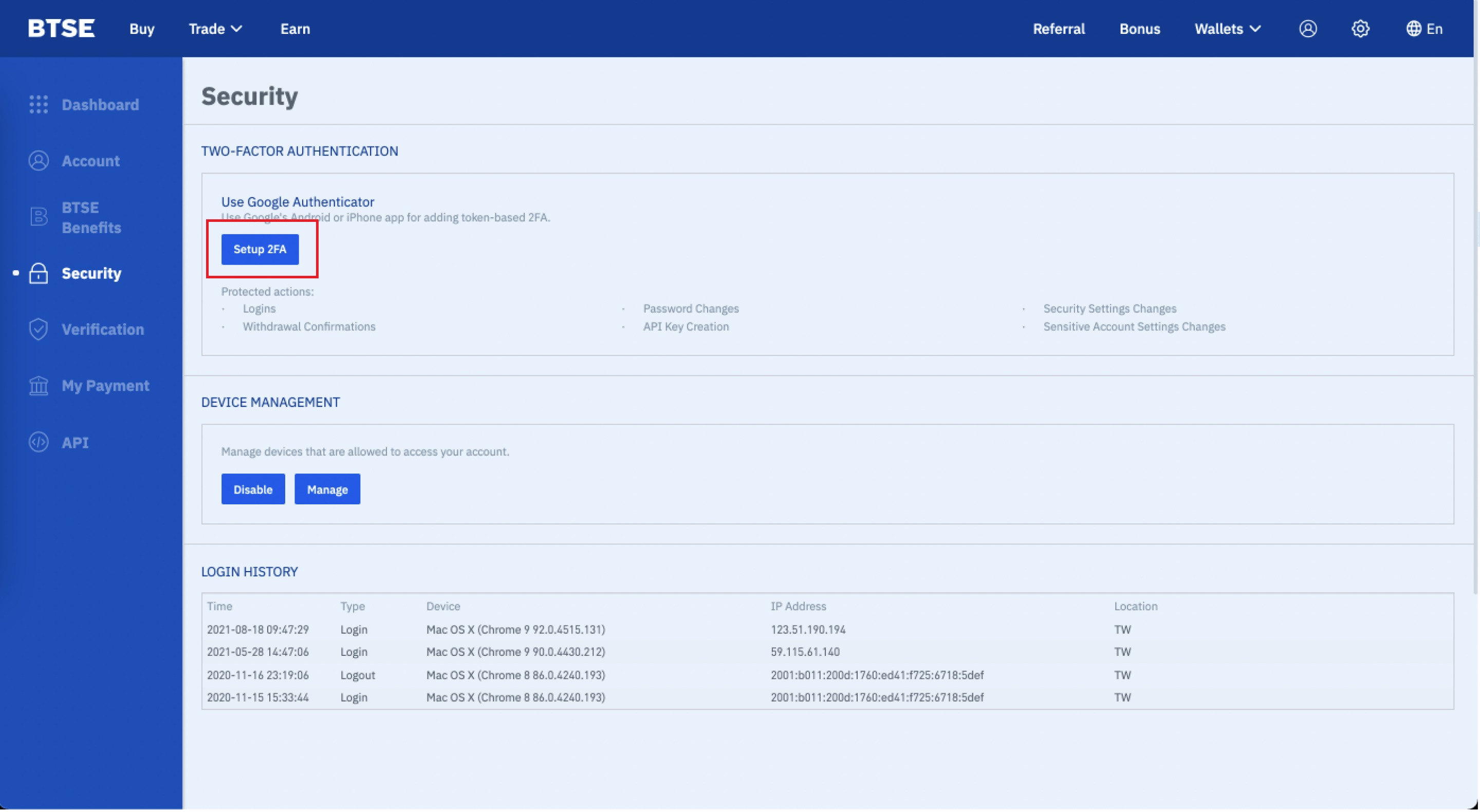1480x812 pixels.
Task: Click the BTSE logo
Action: point(62,29)
